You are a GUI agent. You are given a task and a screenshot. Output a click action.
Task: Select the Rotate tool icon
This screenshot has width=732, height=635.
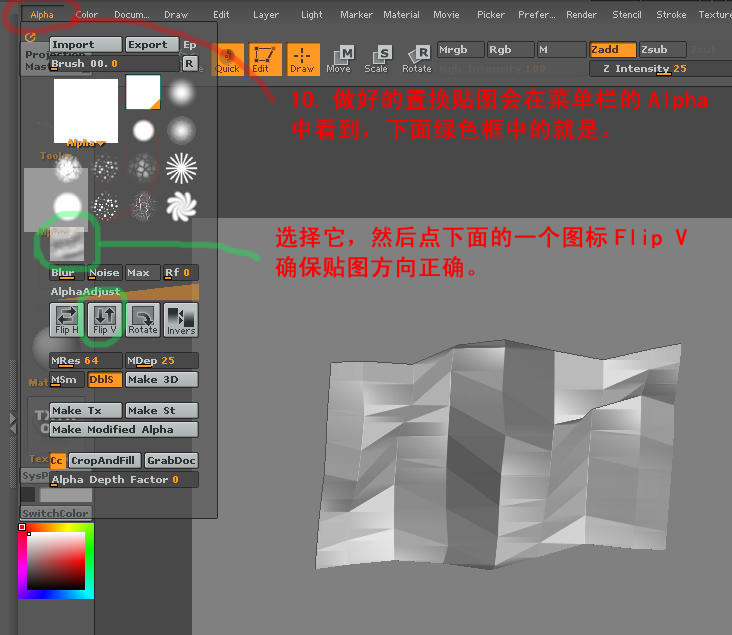(417, 59)
